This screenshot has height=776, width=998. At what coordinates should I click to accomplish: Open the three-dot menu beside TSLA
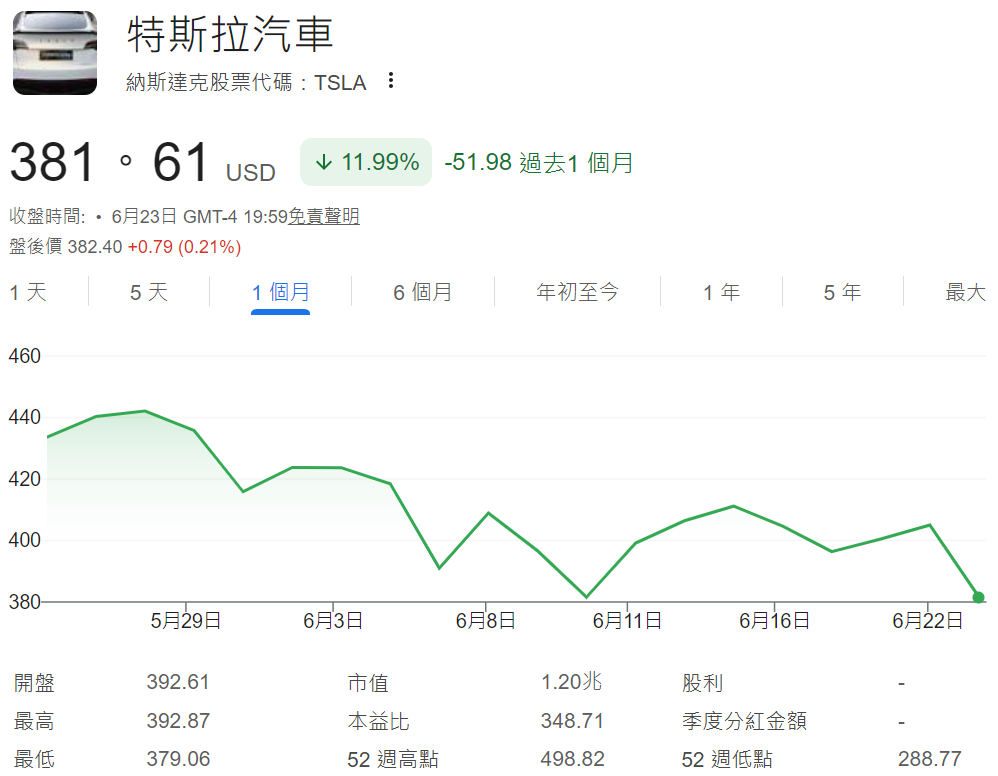[x=391, y=80]
